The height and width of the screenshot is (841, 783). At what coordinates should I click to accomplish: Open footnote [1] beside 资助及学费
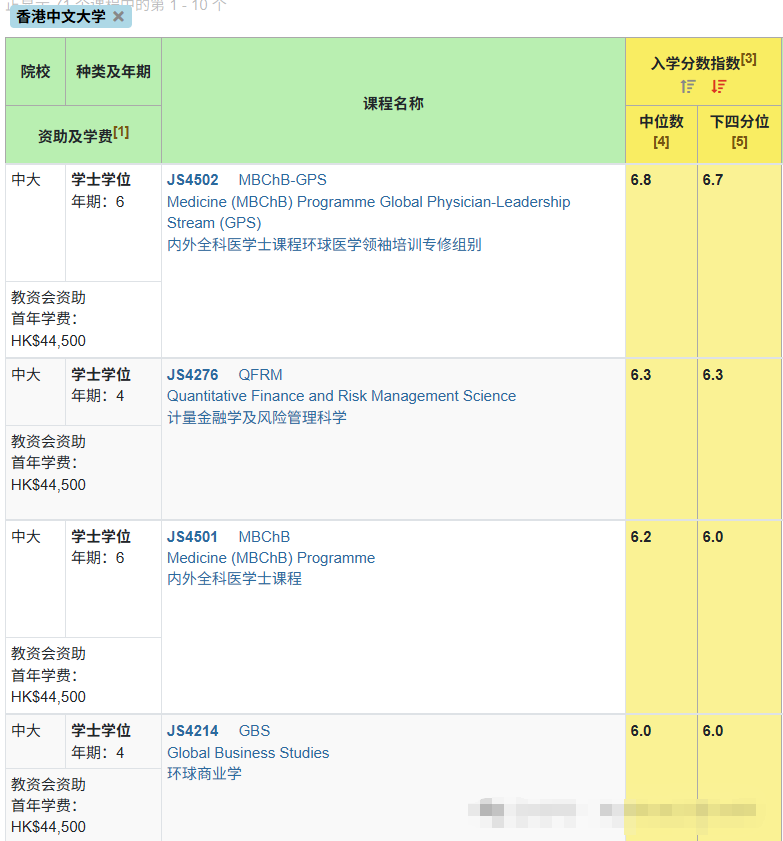[x=121, y=132]
